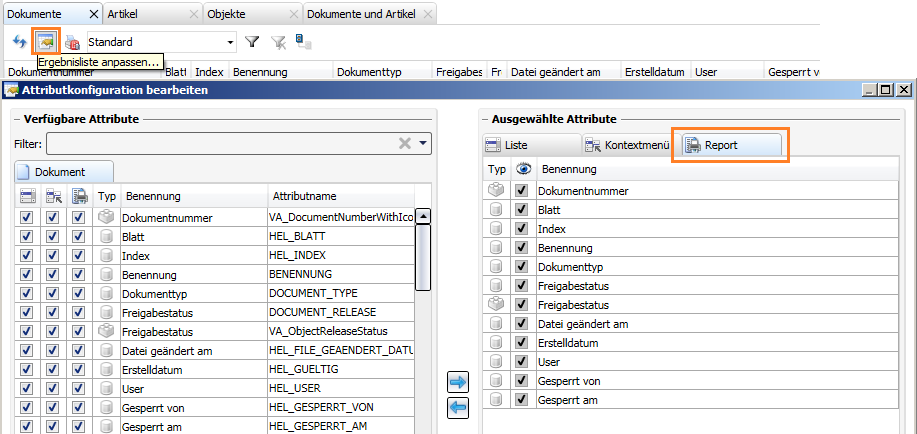Toggle the visibility checkbox for User in selected list
Image resolution: width=917 pixels, height=434 pixels.
point(520,362)
